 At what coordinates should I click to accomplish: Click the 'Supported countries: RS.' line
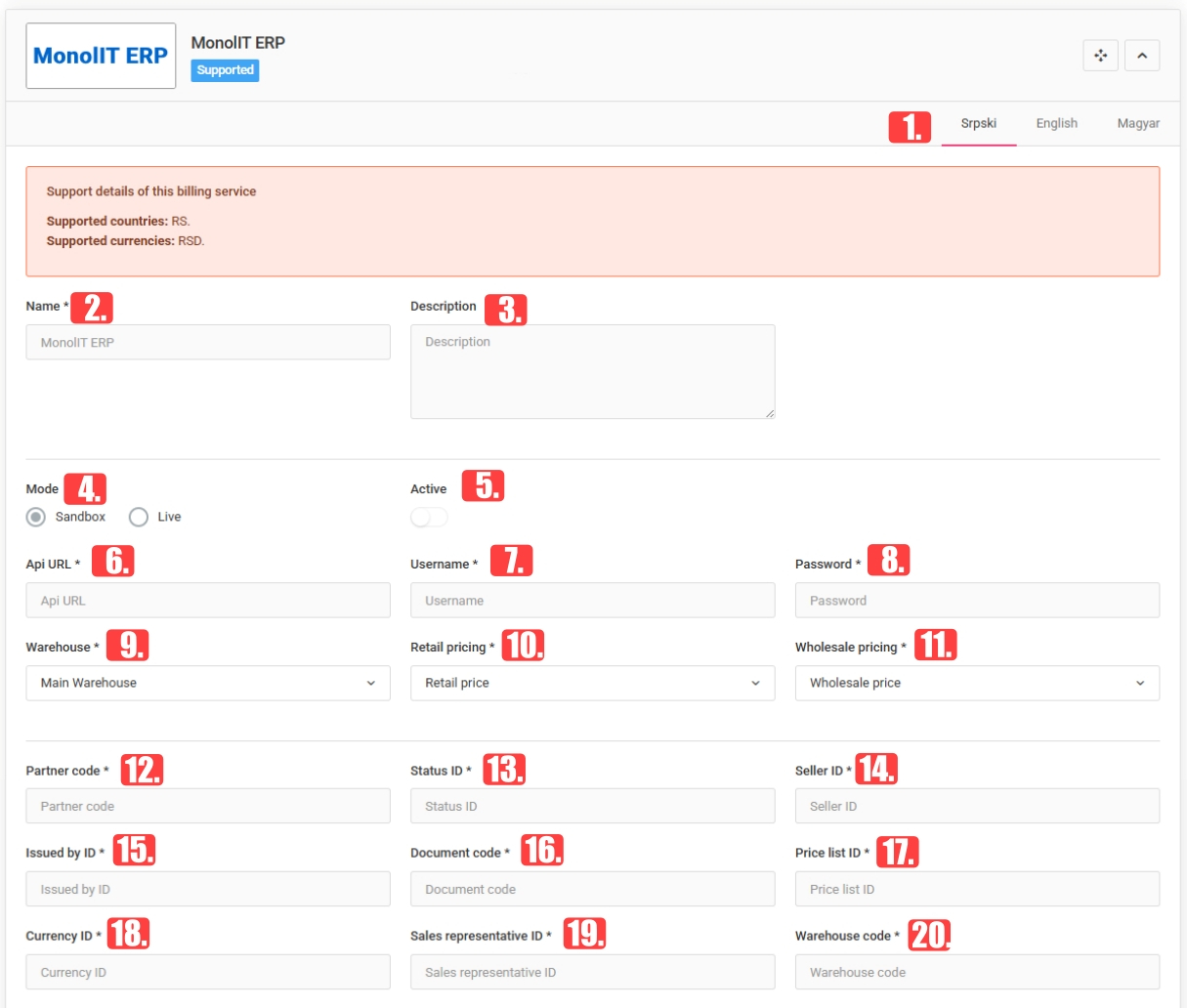(118, 221)
